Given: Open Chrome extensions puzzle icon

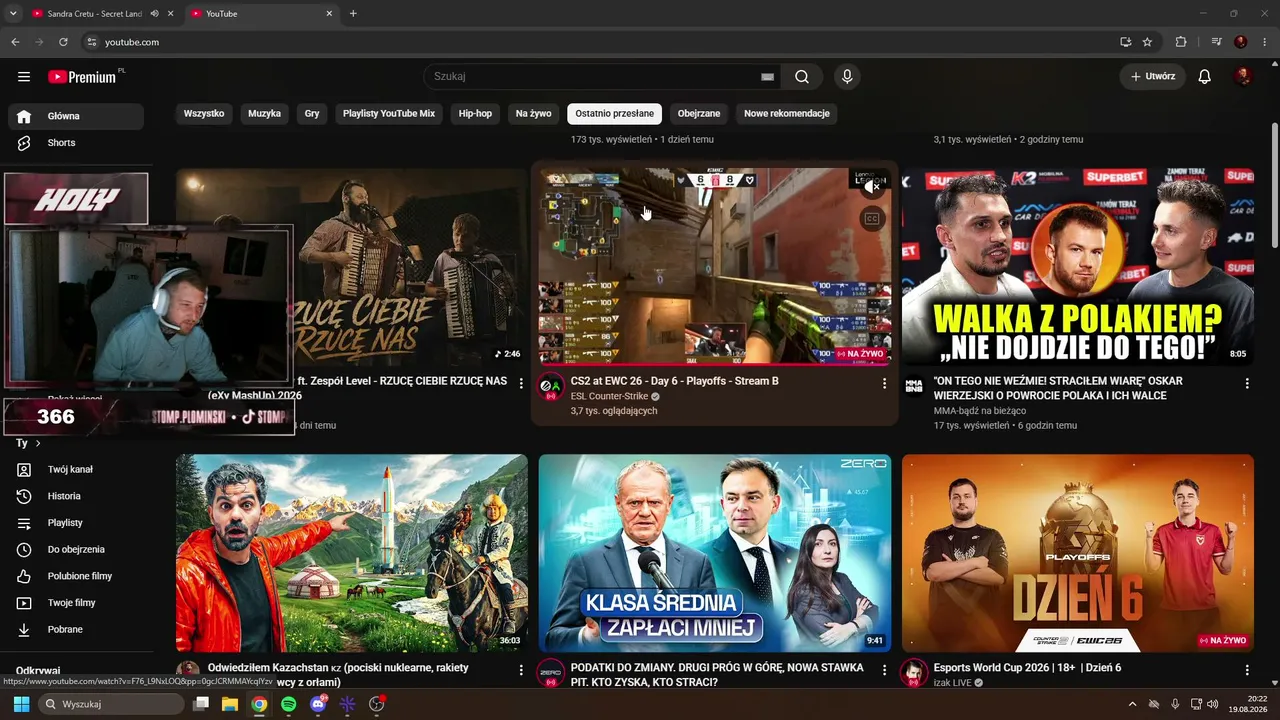Looking at the screenshot, I should (1181, 42).
